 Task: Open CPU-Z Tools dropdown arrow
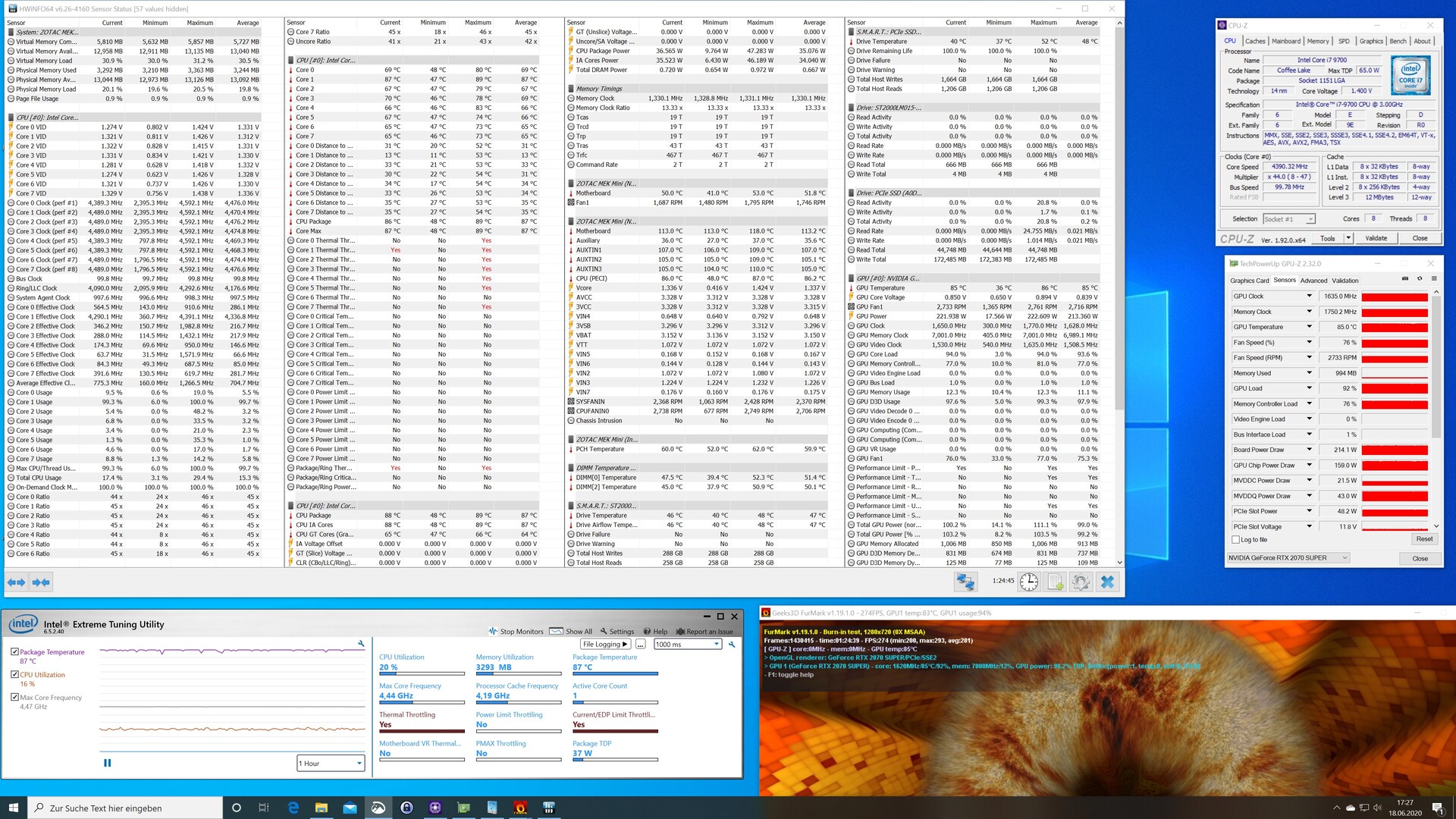[1348, 238]
